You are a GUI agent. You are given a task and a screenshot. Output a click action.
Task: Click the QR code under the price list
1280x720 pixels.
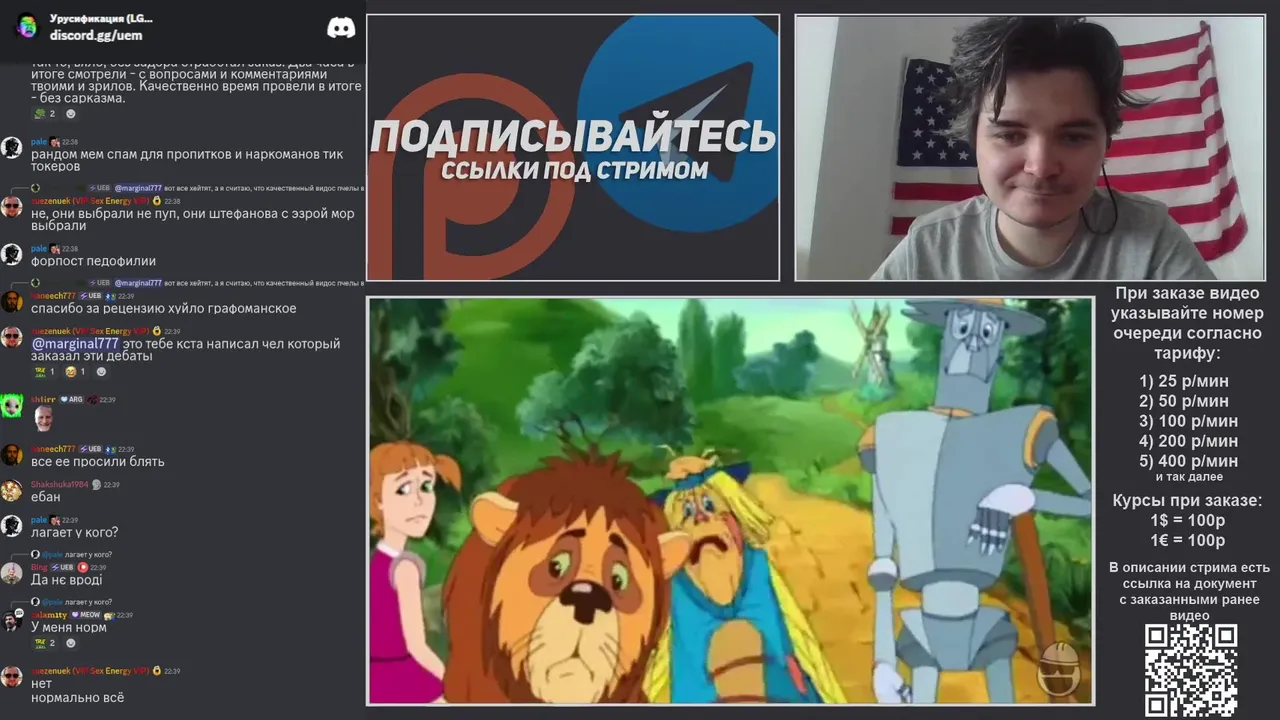pos(1191,670)
